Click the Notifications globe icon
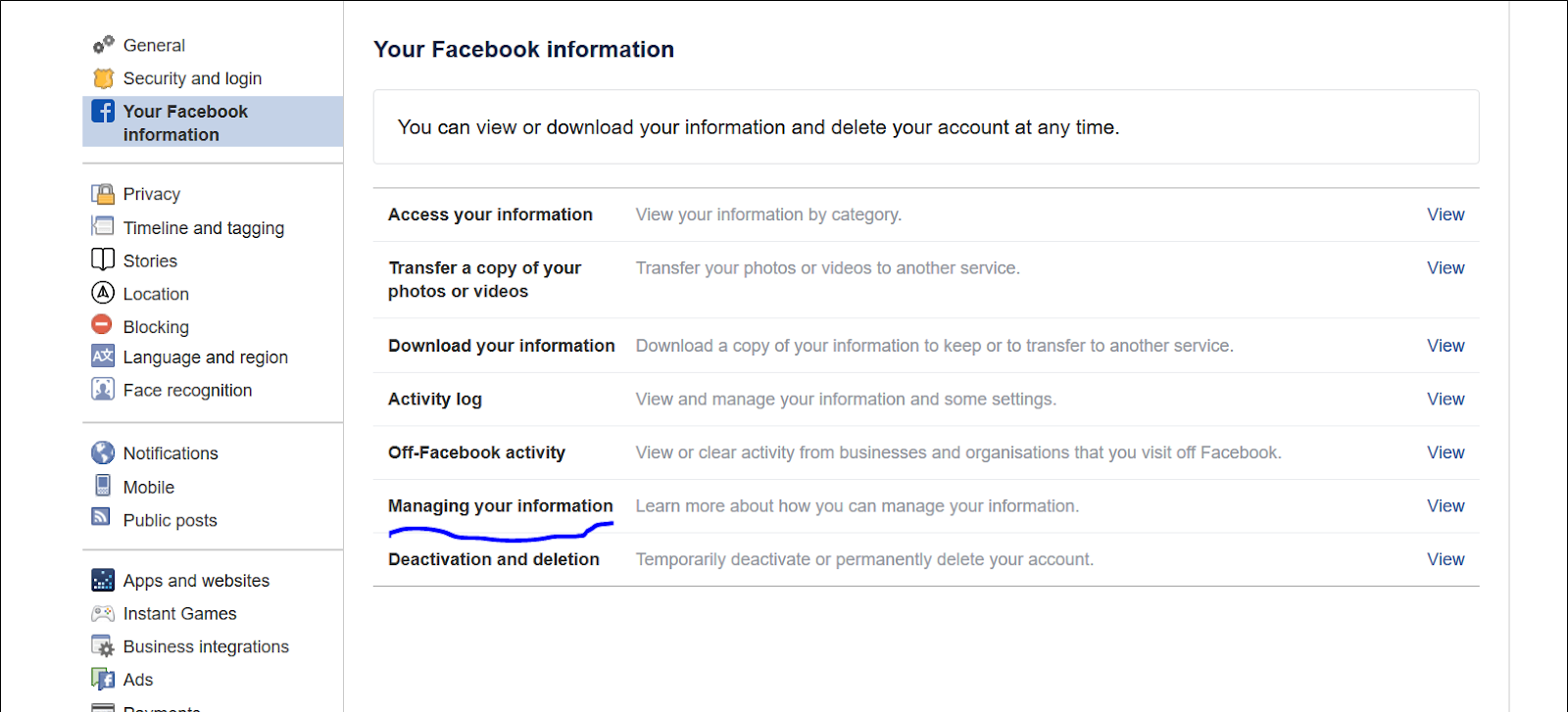Viewport: 1568px width, 712px height. pos(103,452)
